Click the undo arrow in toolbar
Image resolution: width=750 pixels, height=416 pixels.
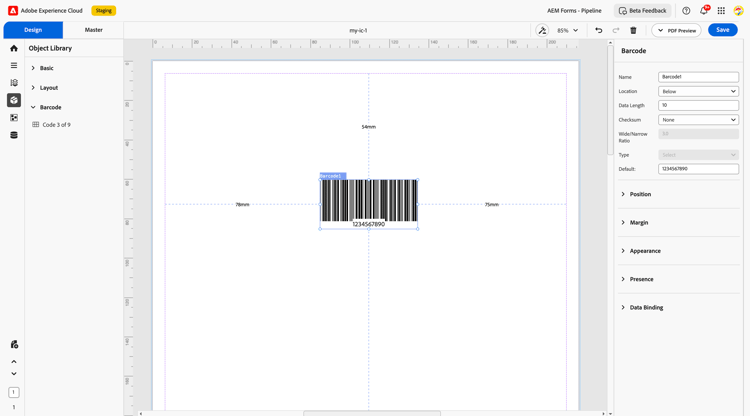click(x=598, y=30)
